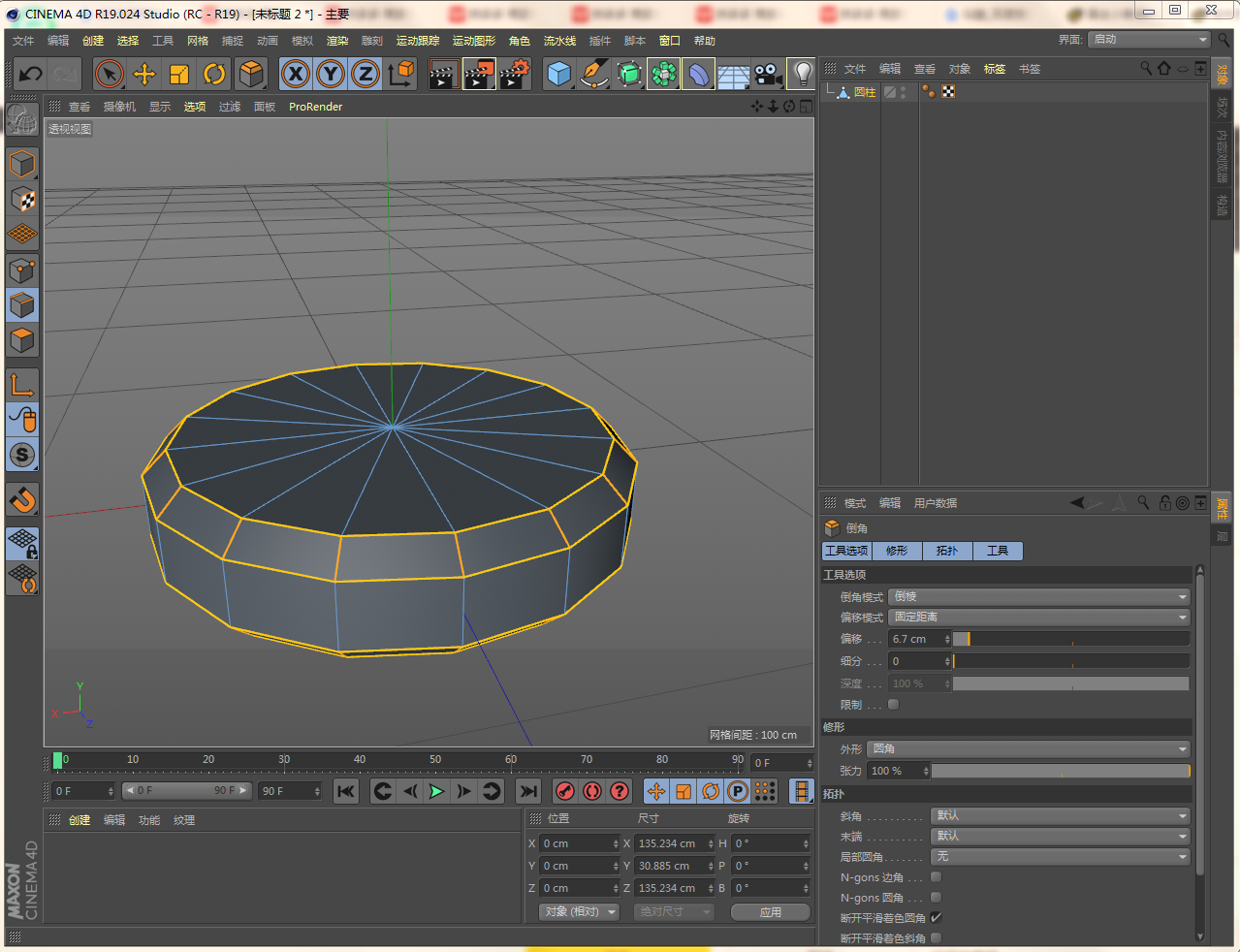This screenshot has height=952, width=1240.
Task: Click render to picture viewer icon
Action: click(x=479, y=74)
